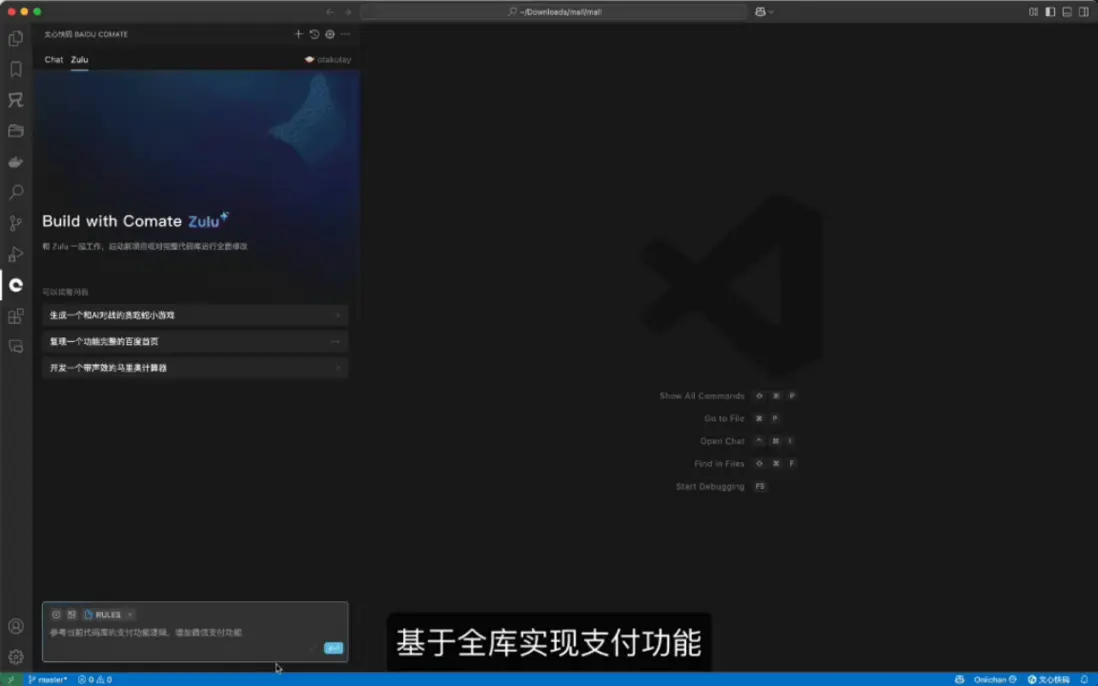Viewport: 1098px width, 686px height.
Task: Open the Search view from the activity bar
Action: point(14,192)
